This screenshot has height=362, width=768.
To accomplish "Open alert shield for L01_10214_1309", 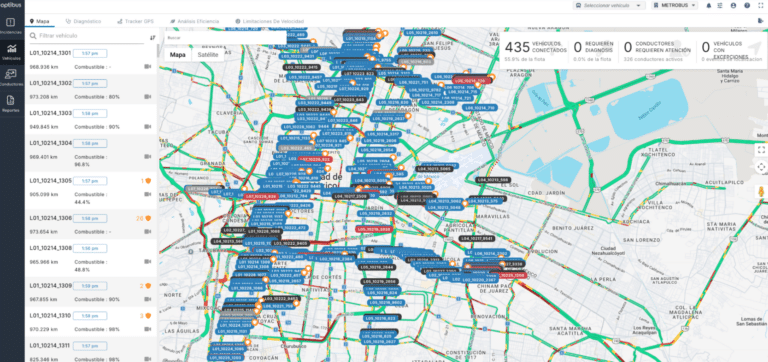I will [x=148, y=286].
